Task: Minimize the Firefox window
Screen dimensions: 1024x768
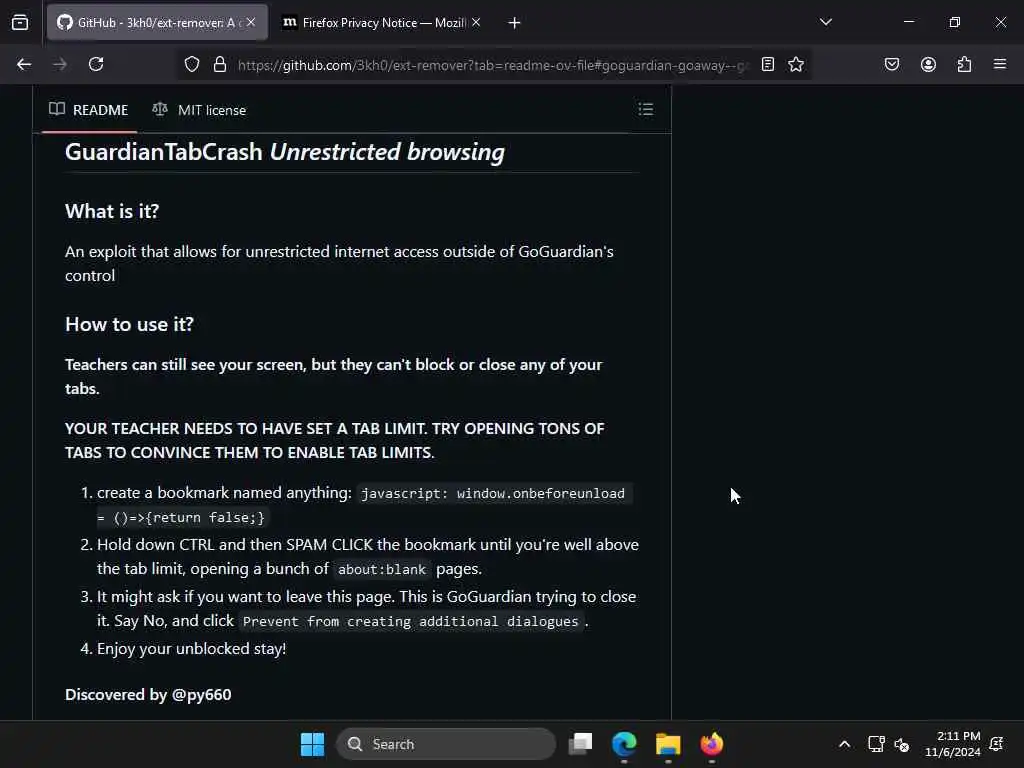Action: click(909, 22)
